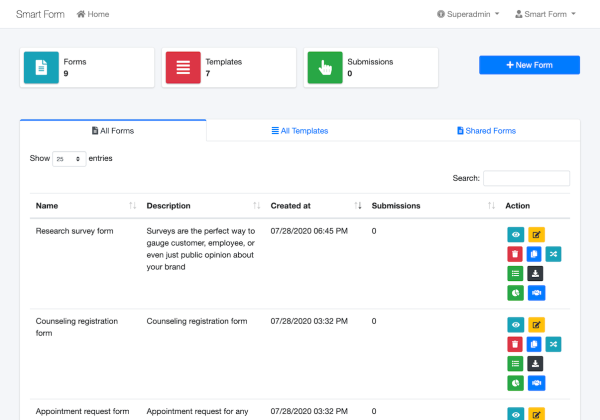Click the New Form button
Image resolution: width=600 pixels, height=420 pixels.
(x=529, y=65)
